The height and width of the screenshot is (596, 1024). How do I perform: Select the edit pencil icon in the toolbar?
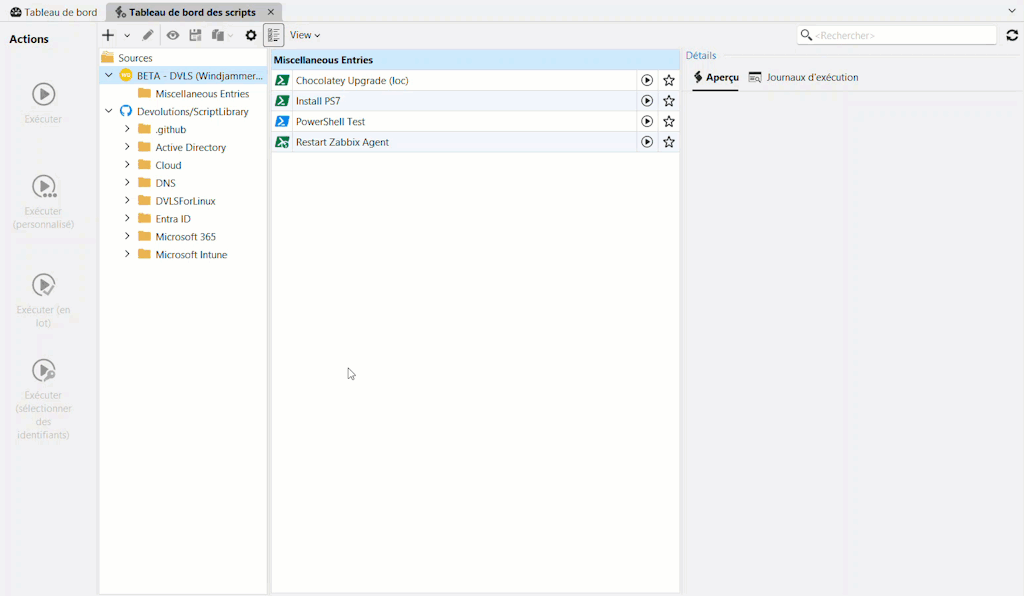click(147, 35)
